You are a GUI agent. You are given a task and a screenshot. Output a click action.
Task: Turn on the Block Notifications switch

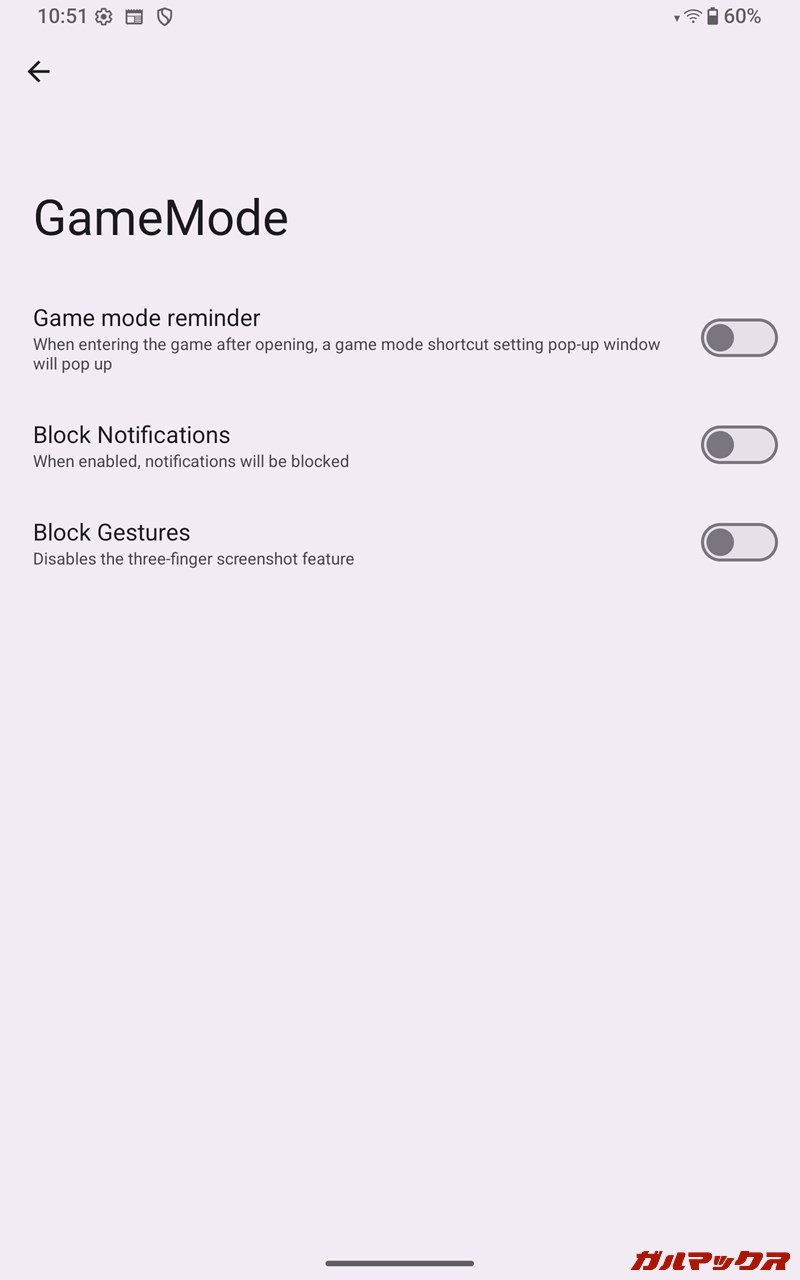(738, 445)
